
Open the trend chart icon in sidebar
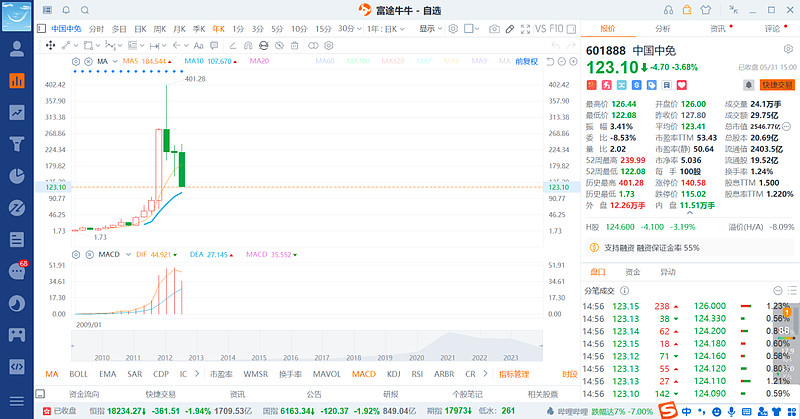(x=16, y=112)
